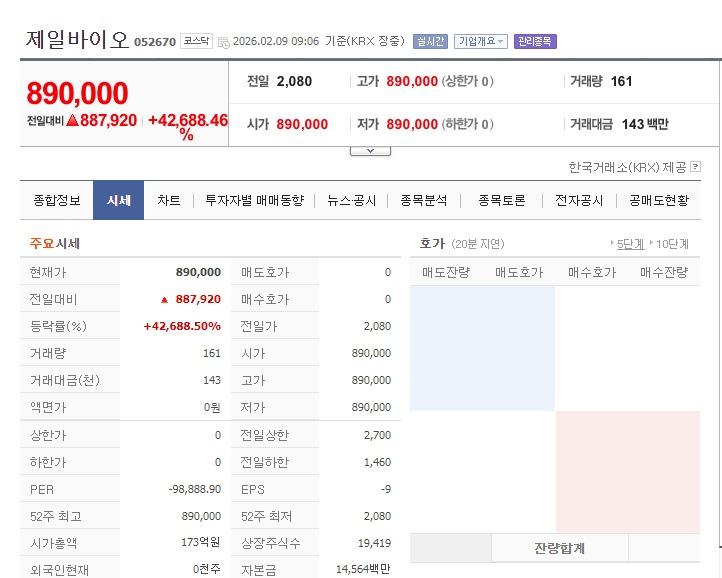
Task: Select the 5단계 order book view
Action: click(630, 244)
